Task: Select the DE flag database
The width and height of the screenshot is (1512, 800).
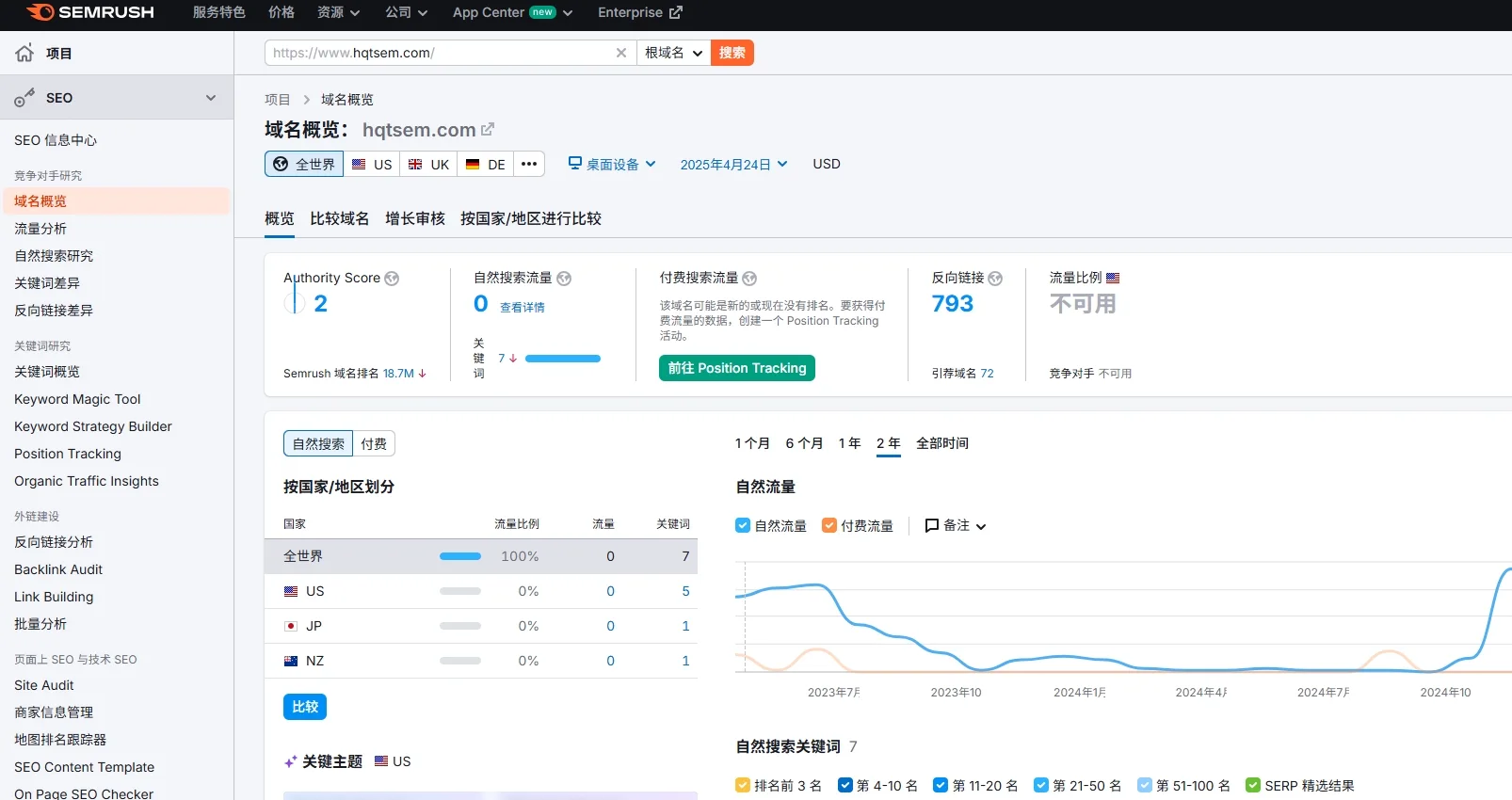Action: coord(486,164)
